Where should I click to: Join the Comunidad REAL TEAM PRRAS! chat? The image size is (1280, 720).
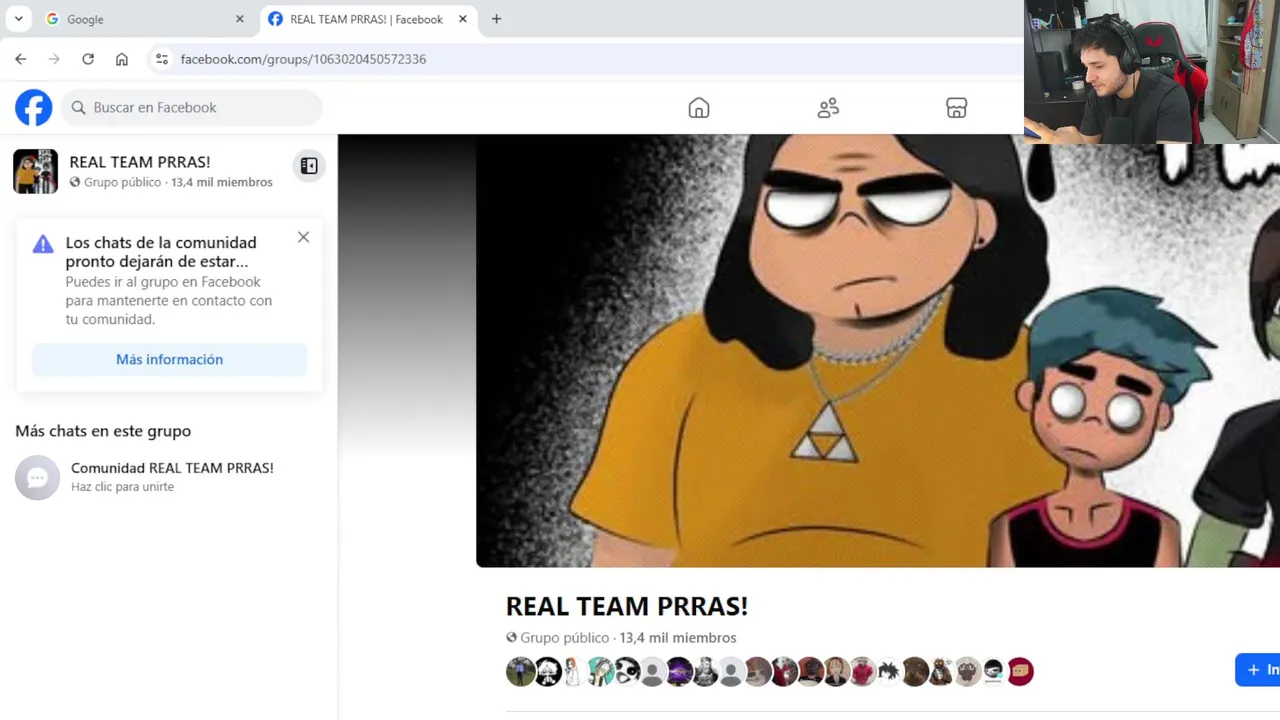tap(170, 477)
